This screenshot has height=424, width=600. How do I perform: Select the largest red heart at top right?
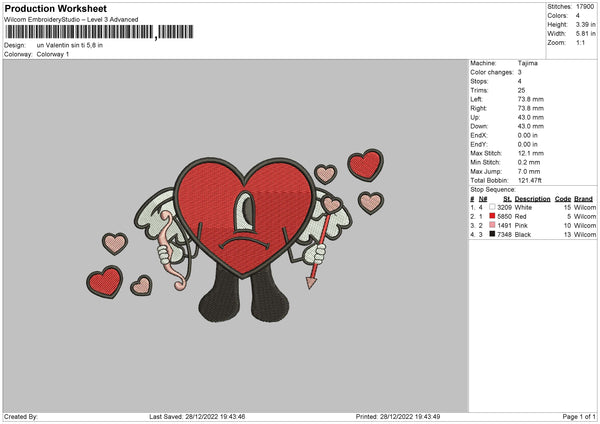(364, 164)
